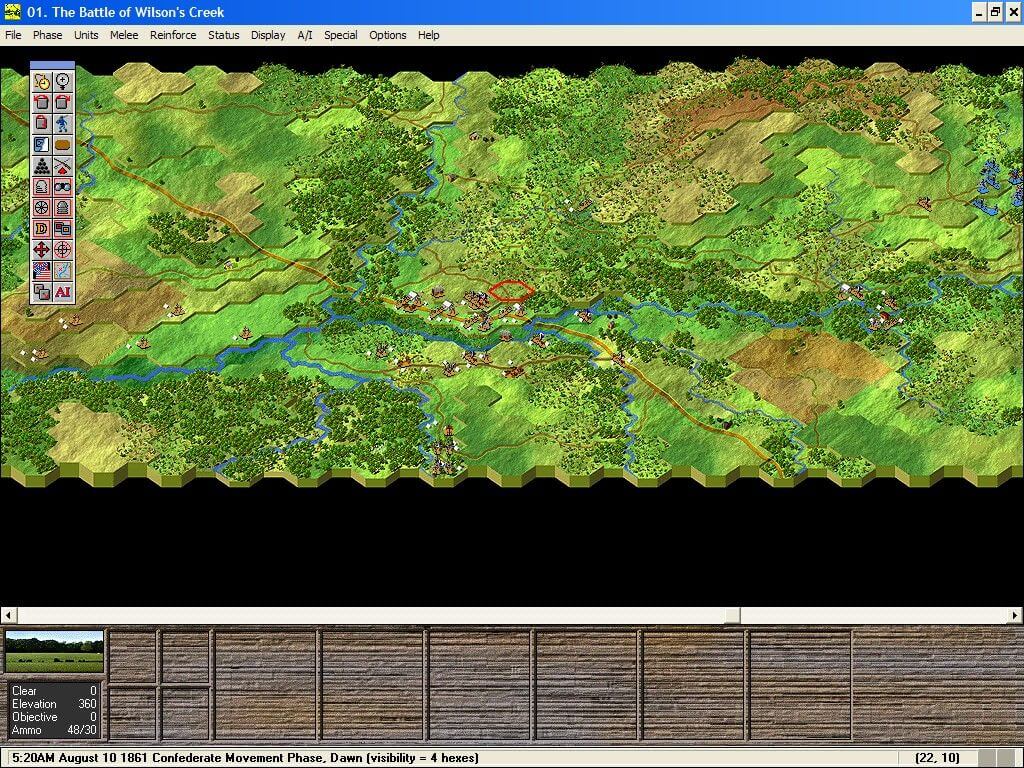This screenshot has height=768, width=1024.
Task: Open the Reinforce menu
Action: (x=173, y=35)
